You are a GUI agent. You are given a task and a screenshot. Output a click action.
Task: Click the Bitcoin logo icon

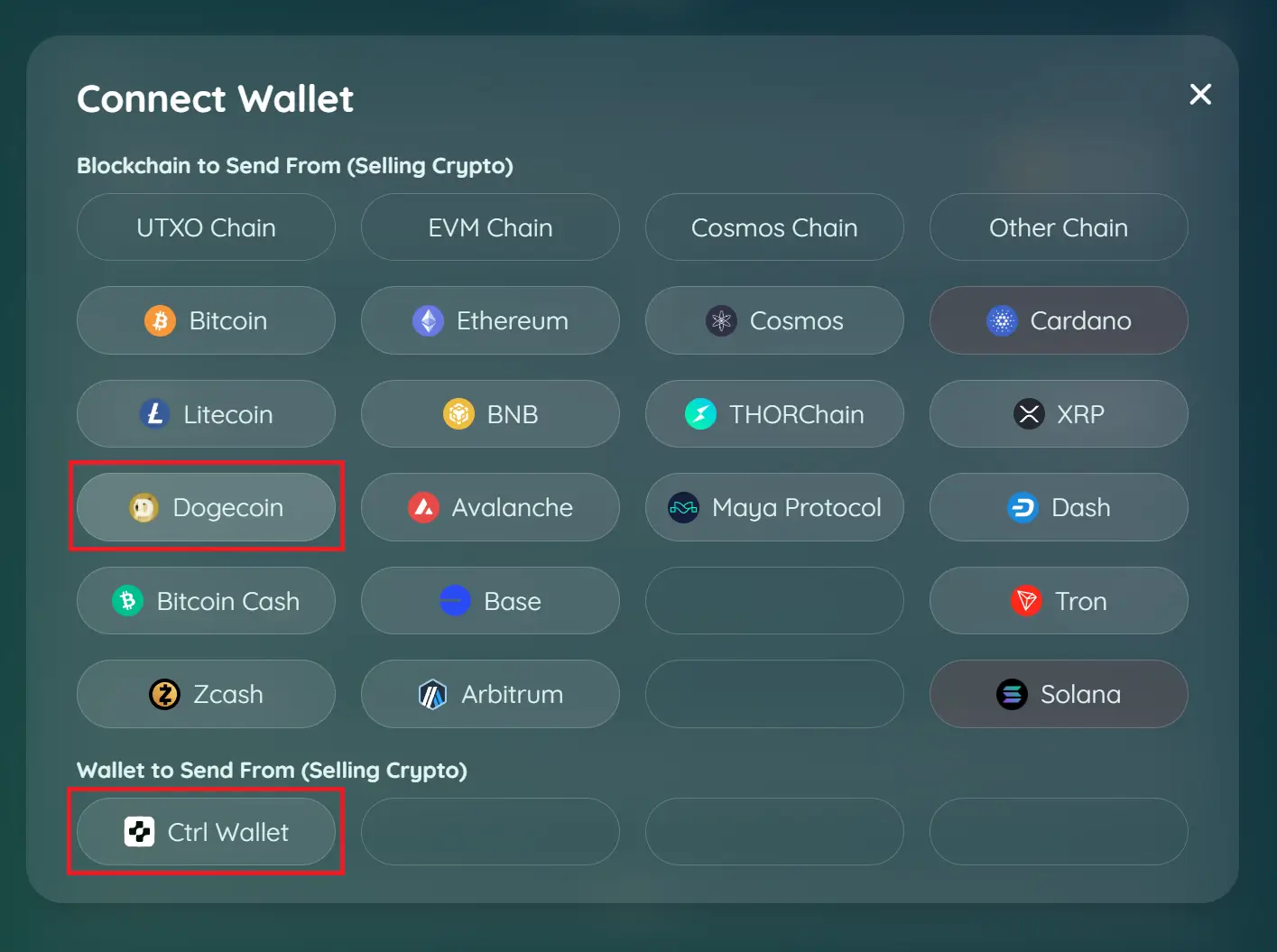160,320
